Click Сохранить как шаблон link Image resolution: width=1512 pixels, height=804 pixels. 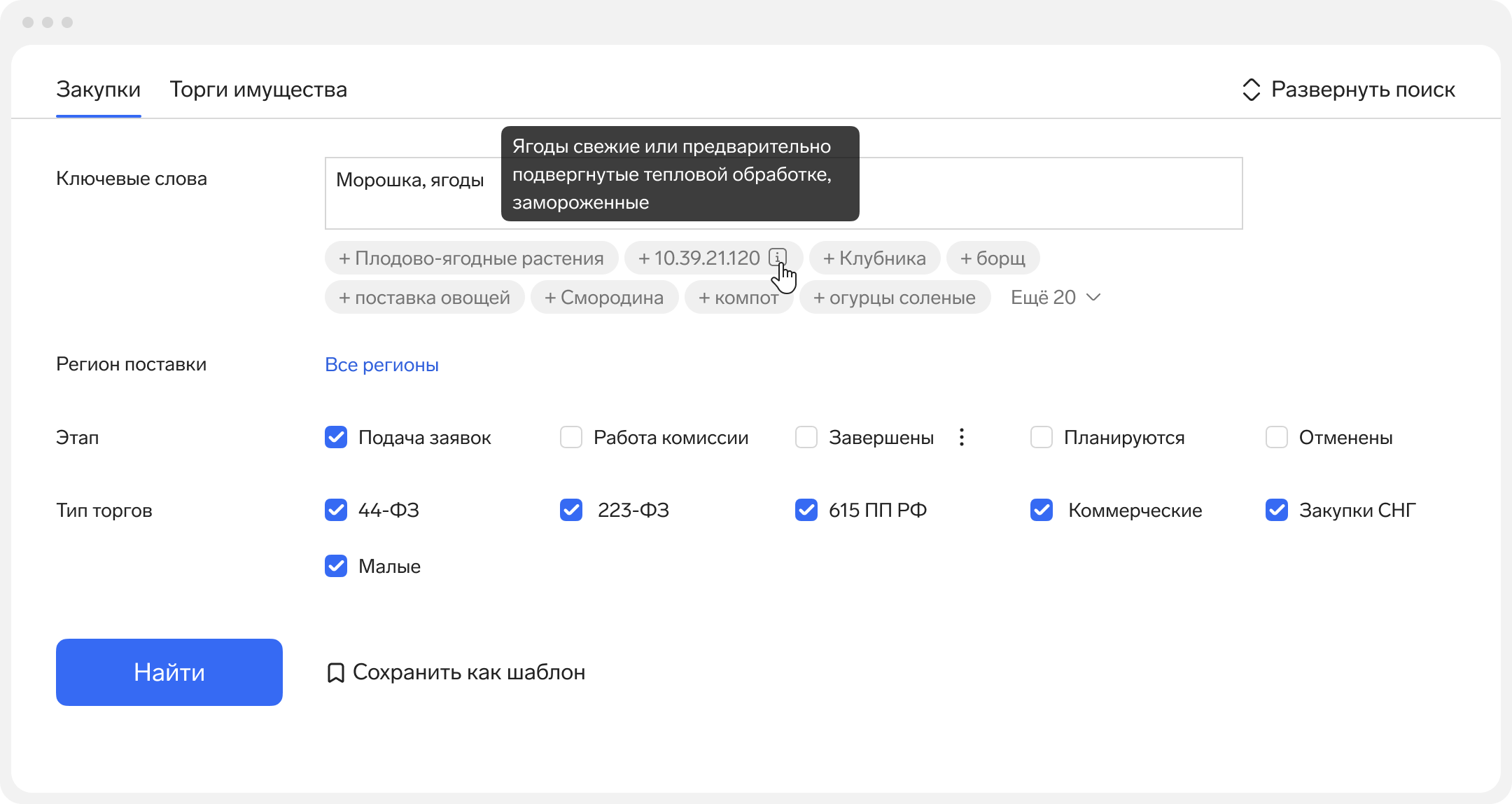pos(469,672)
